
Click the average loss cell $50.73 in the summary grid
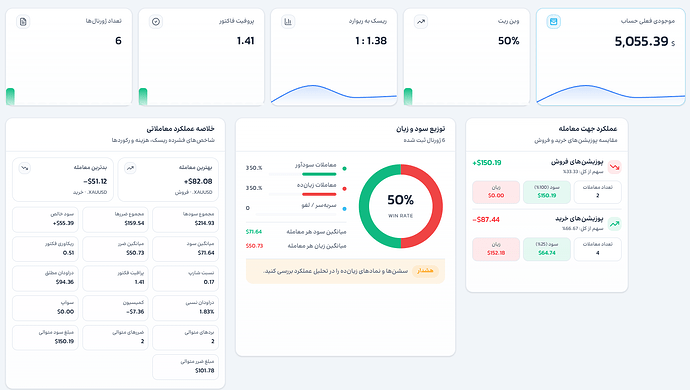coord(115,249)
